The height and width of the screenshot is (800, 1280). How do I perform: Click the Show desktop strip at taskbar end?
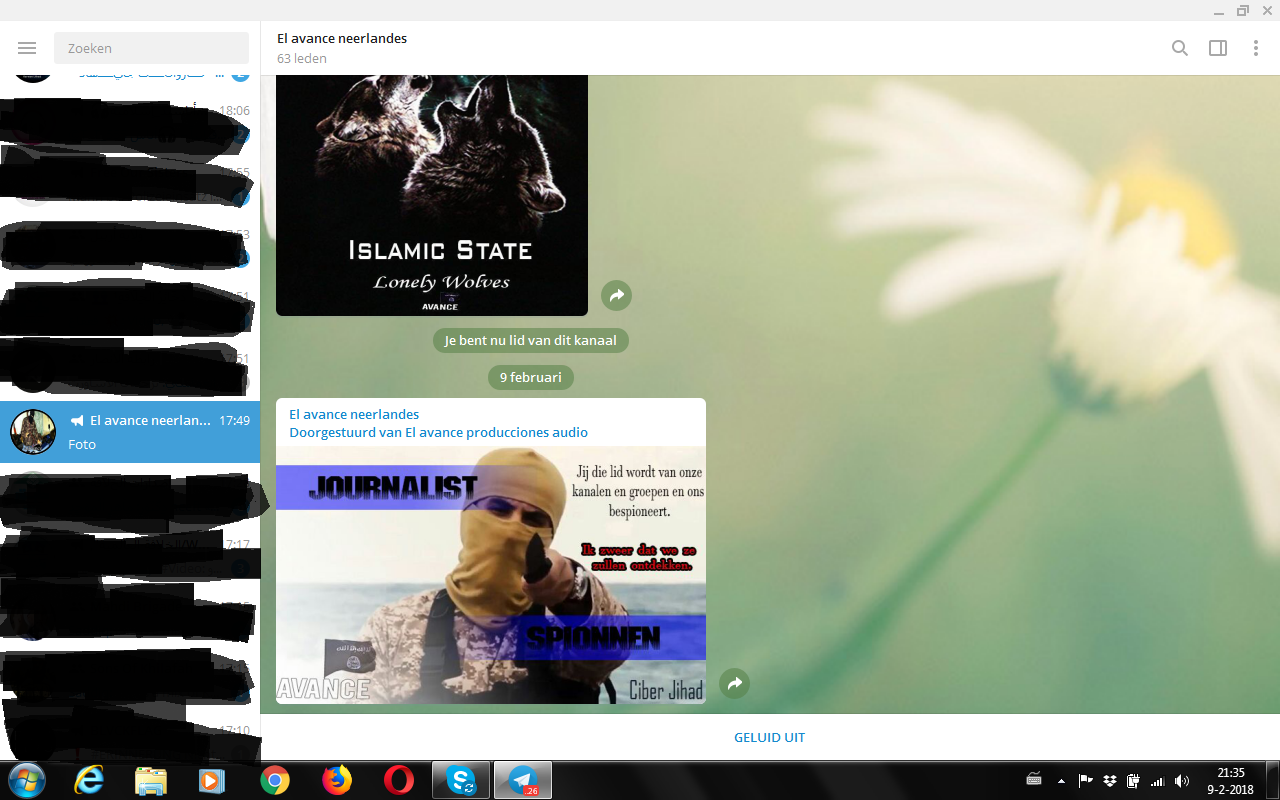point(1272,780)
